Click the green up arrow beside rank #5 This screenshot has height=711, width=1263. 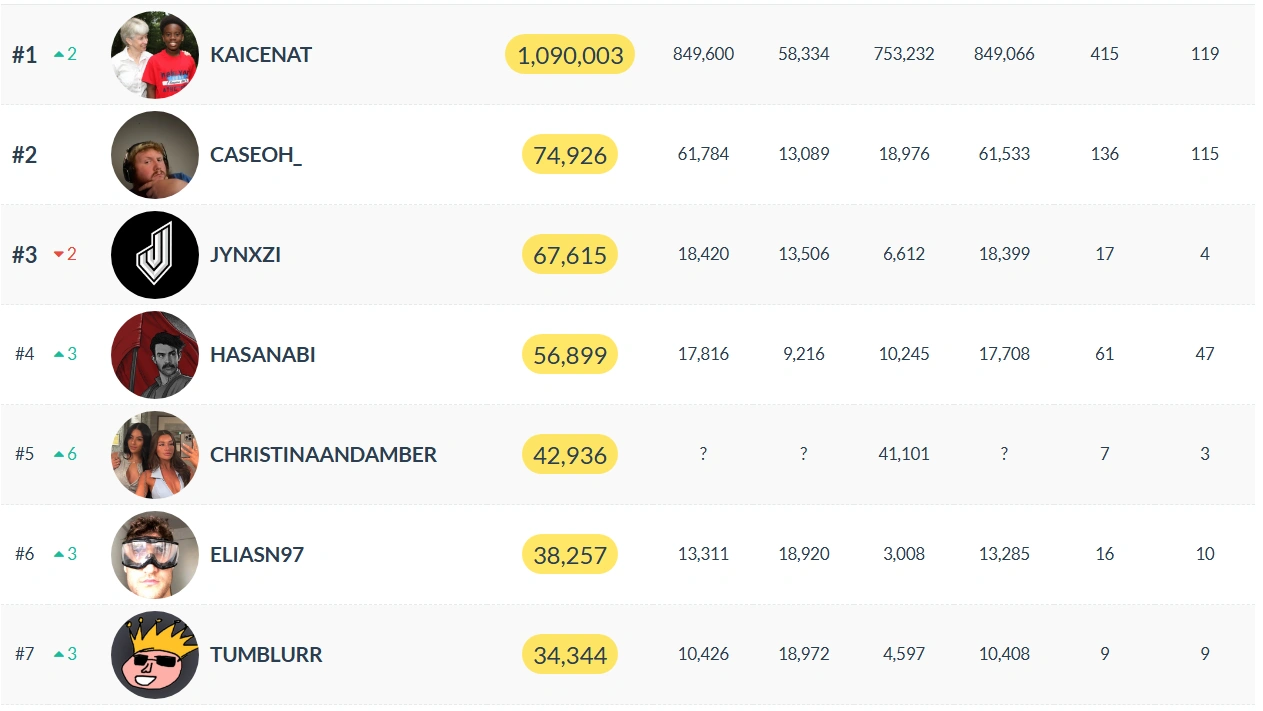coord(59,455)
